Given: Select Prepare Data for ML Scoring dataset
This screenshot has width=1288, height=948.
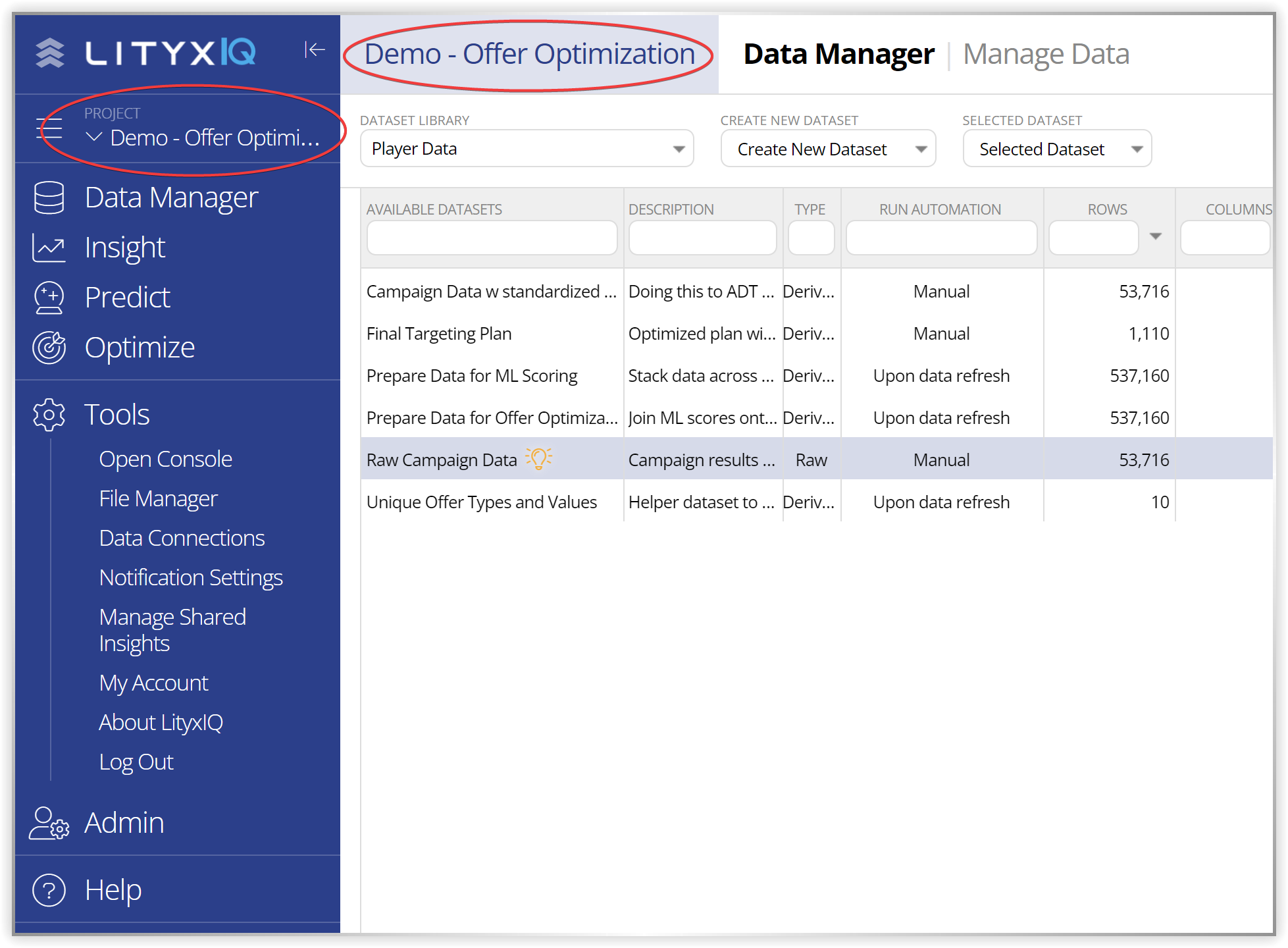Looking at the screenshot, I should click(x=816, y=375).
